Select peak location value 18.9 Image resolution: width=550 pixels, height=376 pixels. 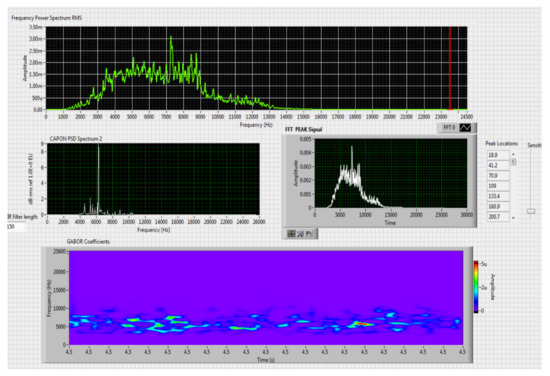click(x=498, y=155)
